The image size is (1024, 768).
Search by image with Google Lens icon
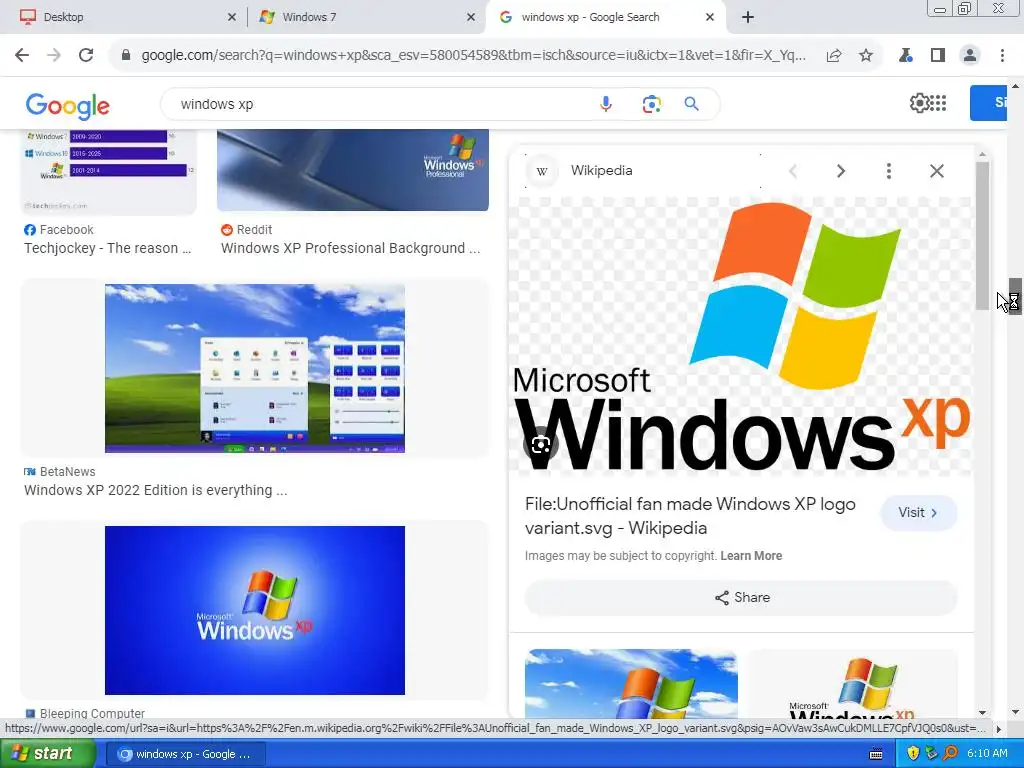pyautogui.click(x=651, y=104)
